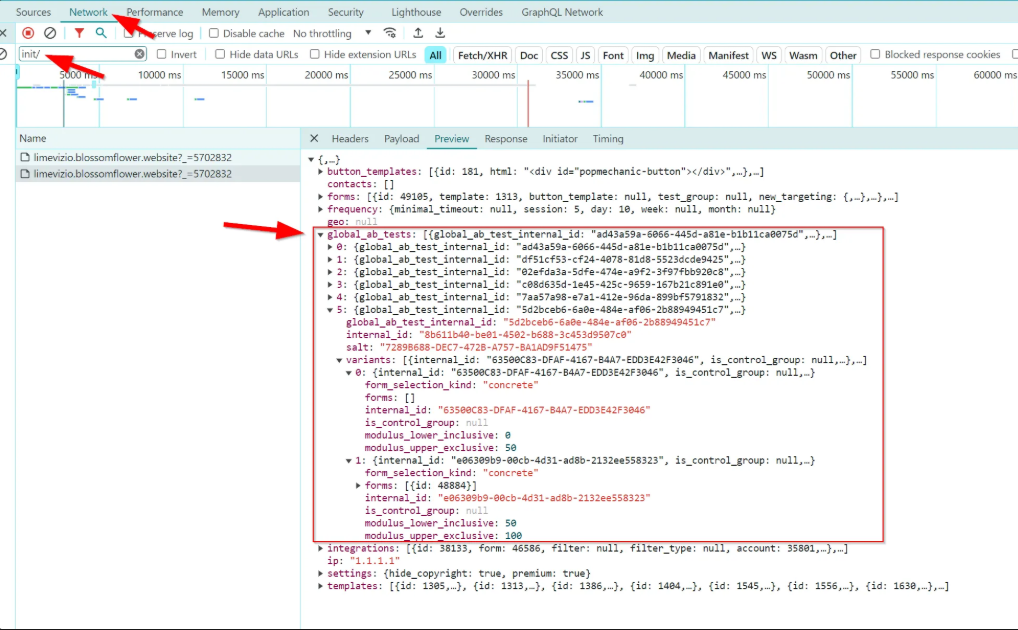Open the Memory panel
The image size is (1018, 630).
click(221, 12)
